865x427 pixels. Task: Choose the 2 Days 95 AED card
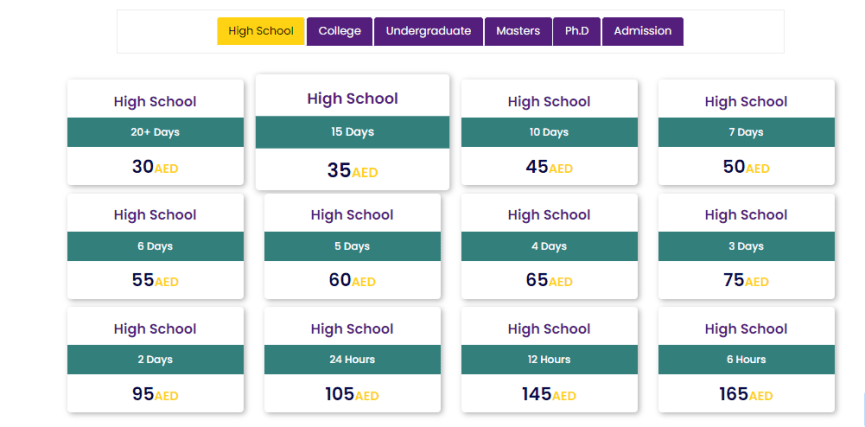pos(155,360)
